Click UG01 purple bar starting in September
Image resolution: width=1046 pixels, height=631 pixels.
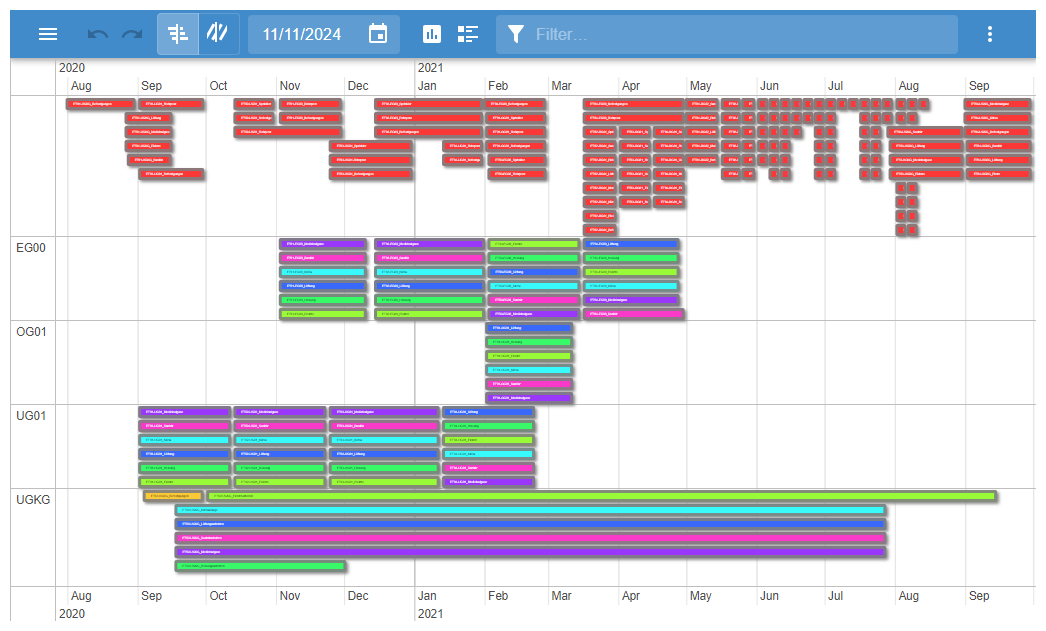(x=185, y=412)
